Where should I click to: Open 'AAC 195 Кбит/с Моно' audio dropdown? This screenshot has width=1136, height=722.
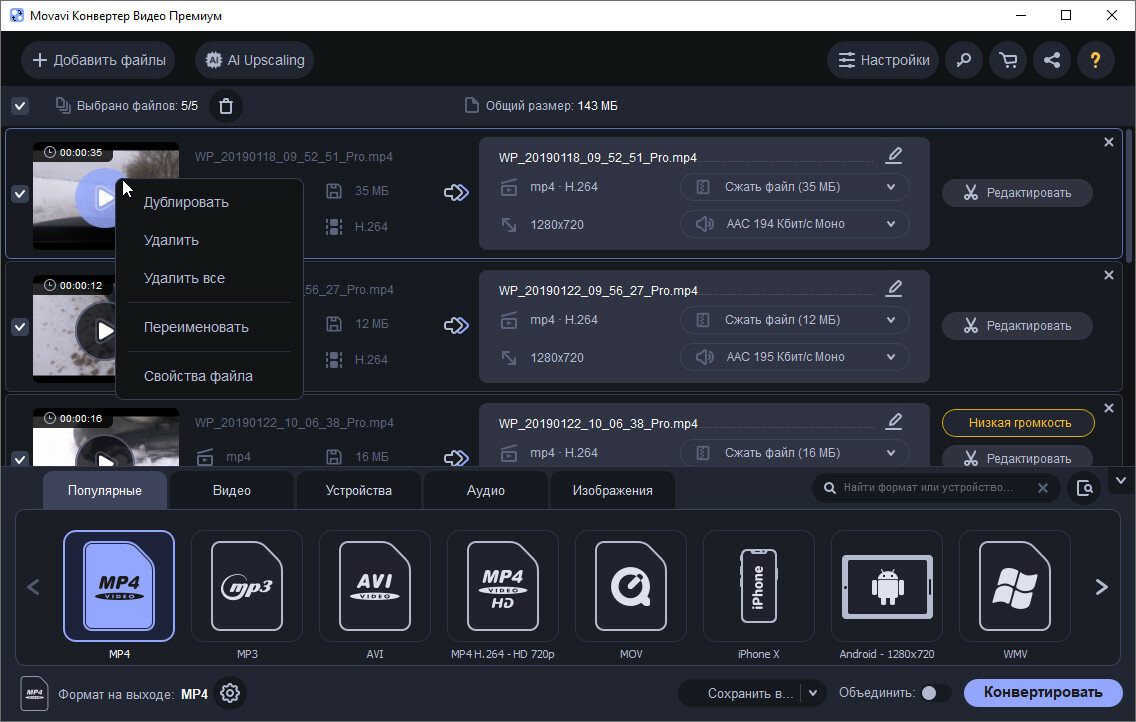[x=794, y=357]
